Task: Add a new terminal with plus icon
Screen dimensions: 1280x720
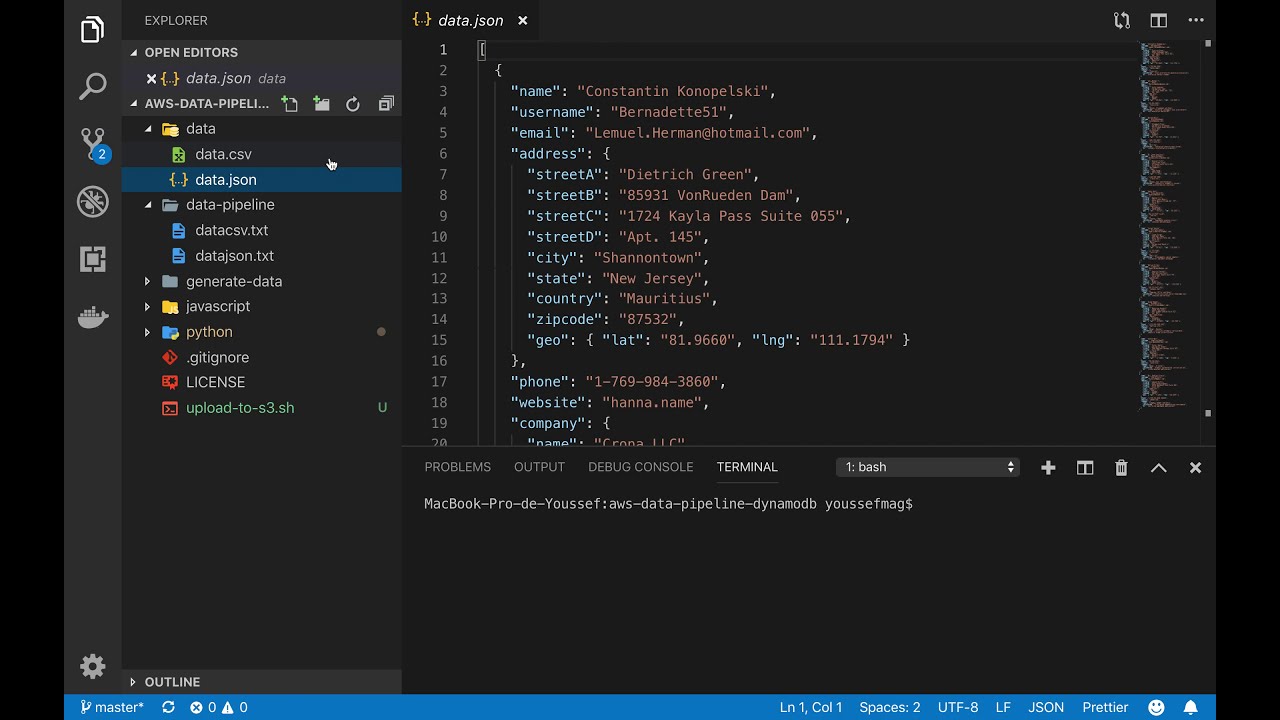Action: [x=1048, y=467]
